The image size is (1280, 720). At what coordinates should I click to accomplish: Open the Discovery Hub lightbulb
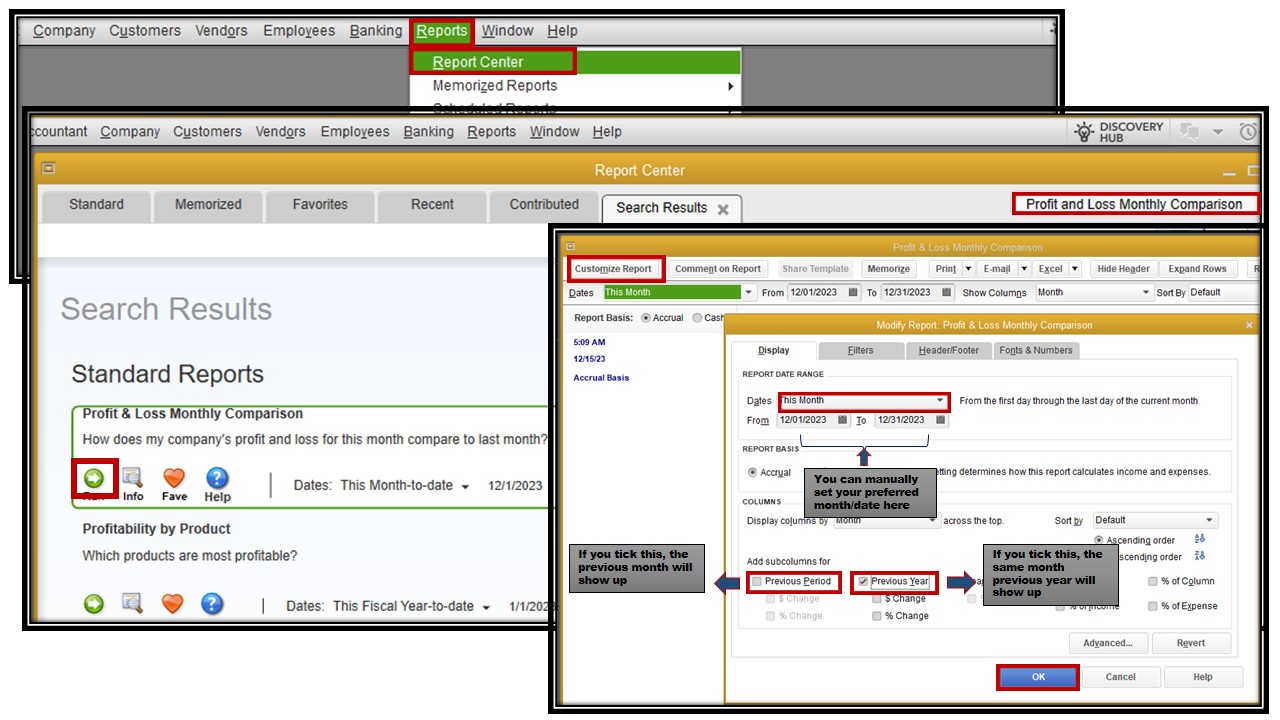pos(1084,132)
